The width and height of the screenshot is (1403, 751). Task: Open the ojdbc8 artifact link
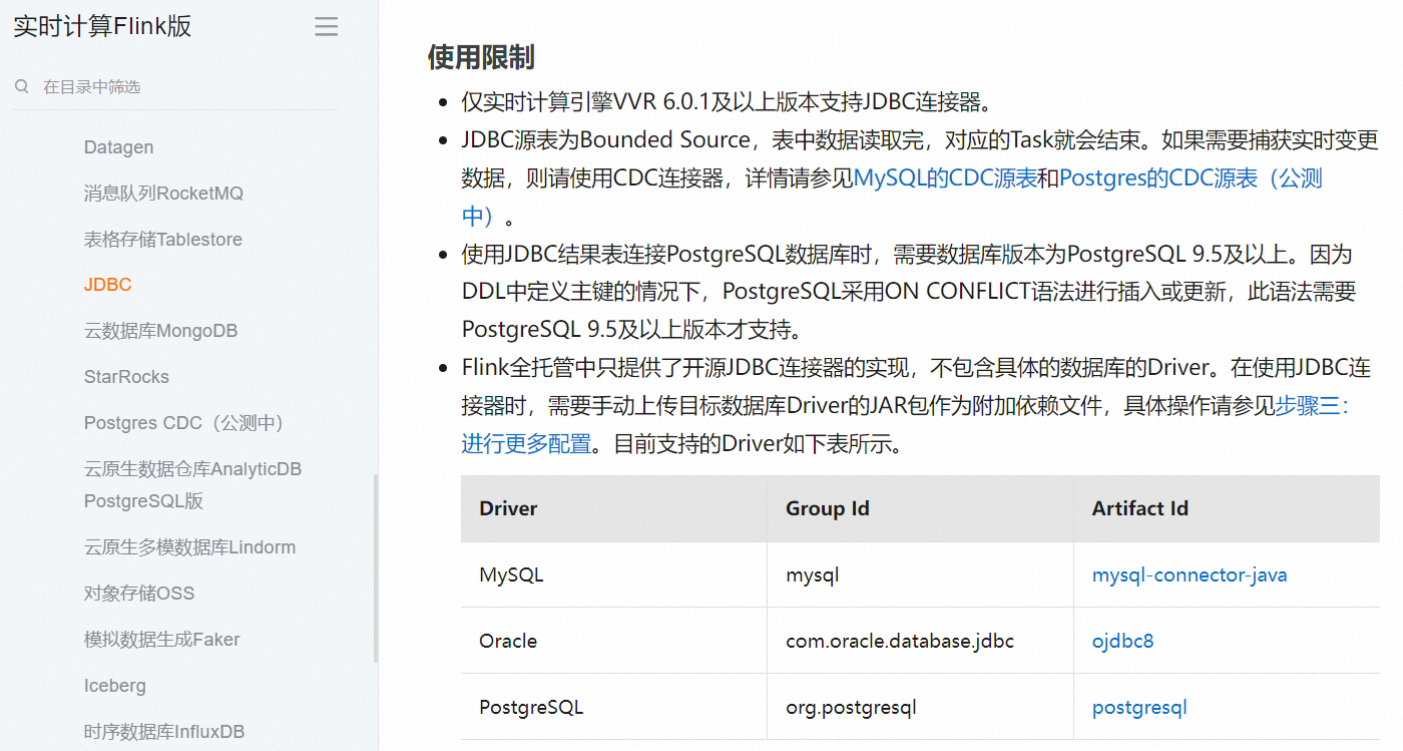point(1122,641)
